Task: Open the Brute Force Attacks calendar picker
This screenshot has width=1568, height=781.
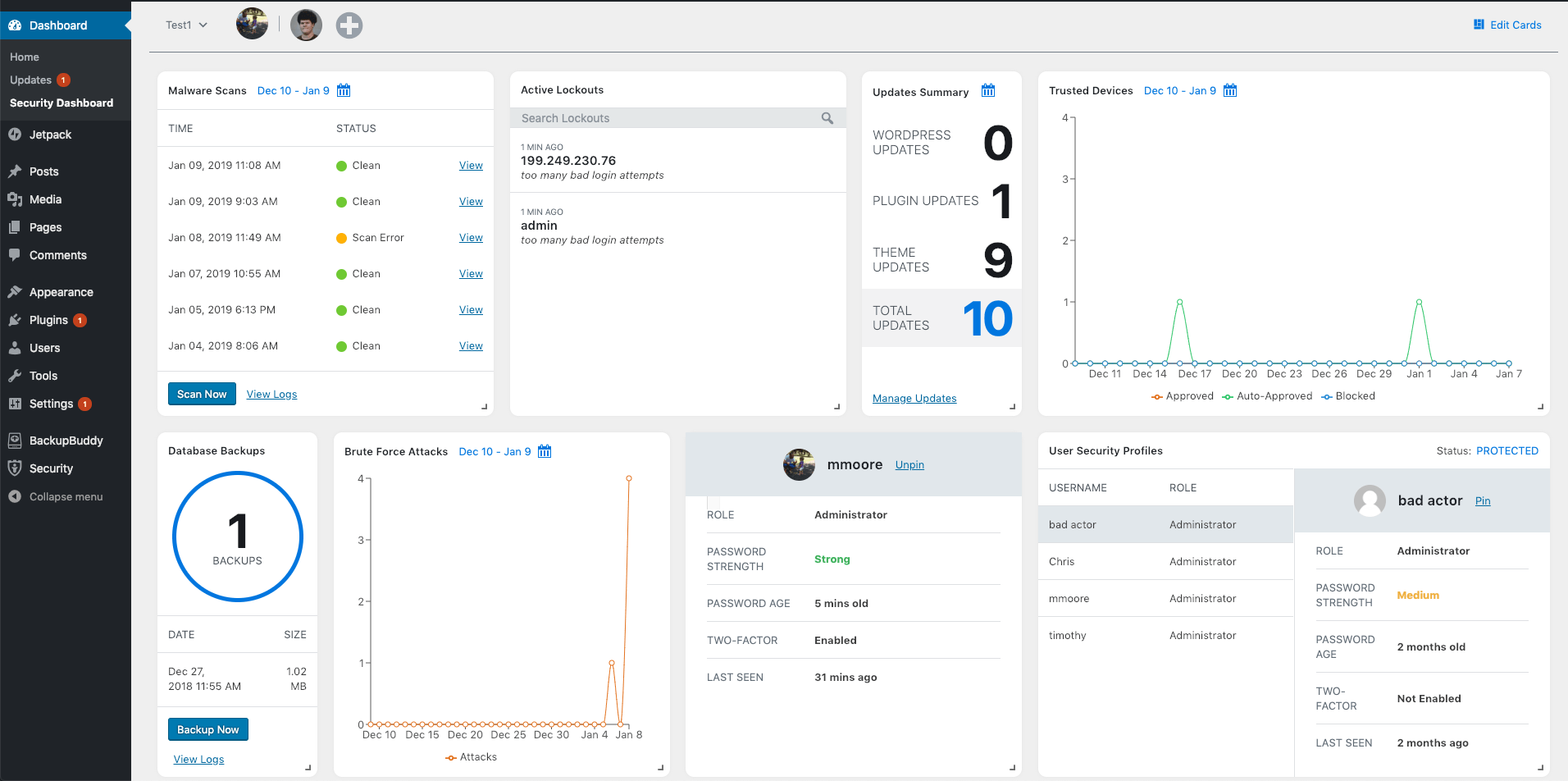Action: coord(544,451)
